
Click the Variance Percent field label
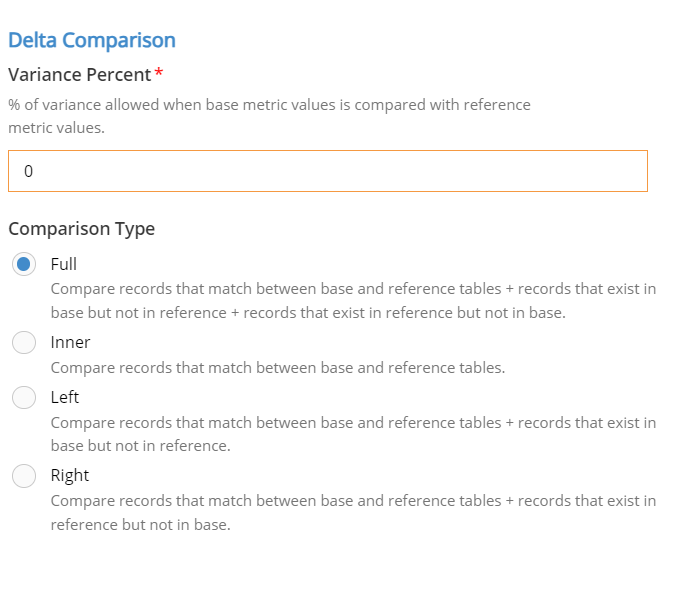[x=80, y=74]
